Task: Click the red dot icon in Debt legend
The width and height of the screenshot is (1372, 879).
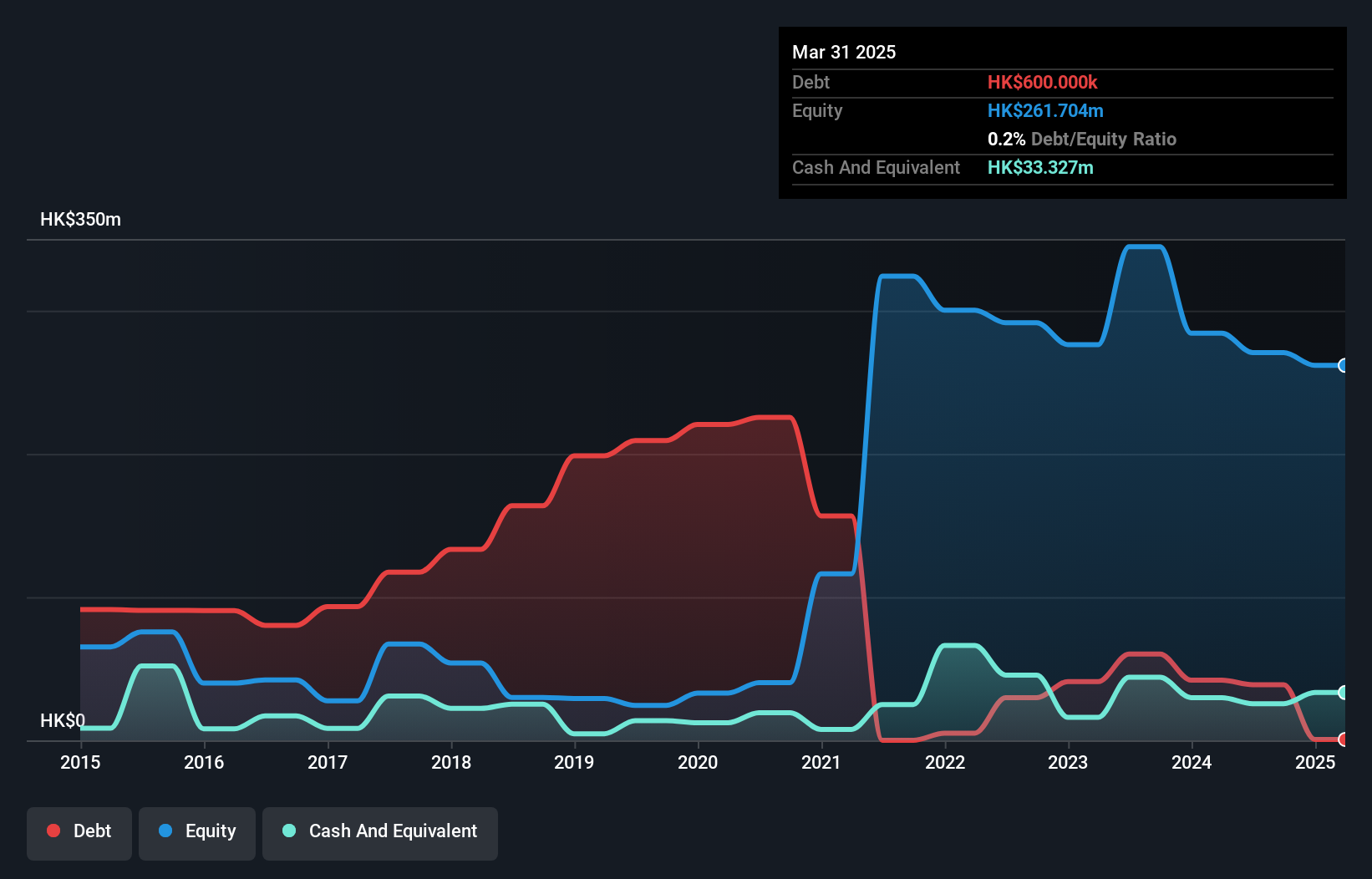Action: tap(53, 831)
